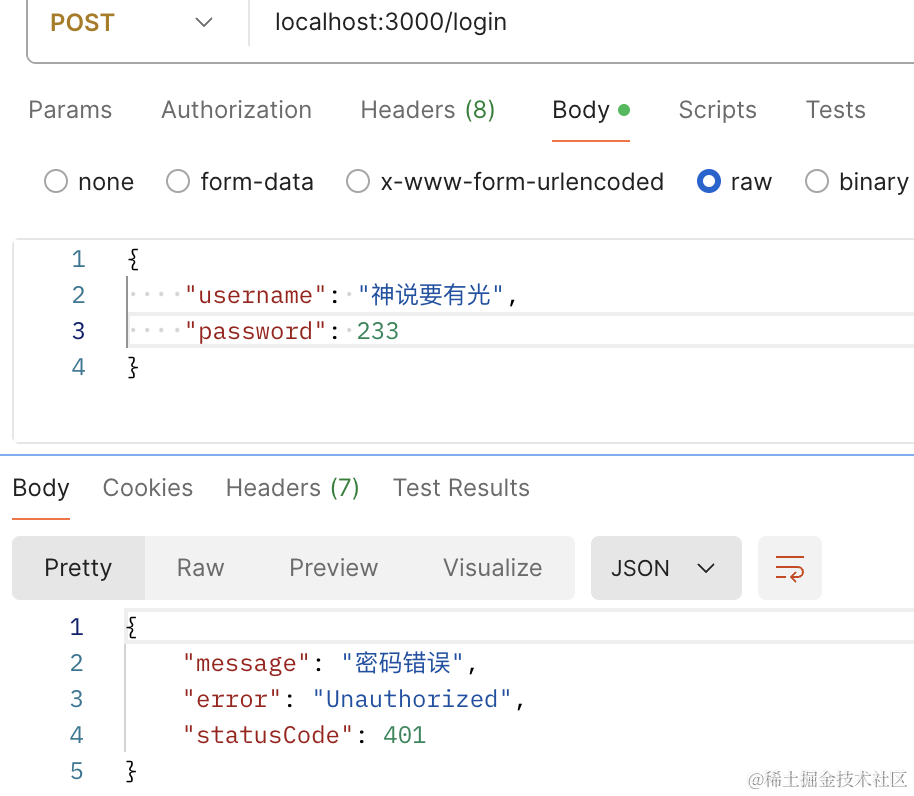Open the request Headers (8) tab

coord(427,110)
